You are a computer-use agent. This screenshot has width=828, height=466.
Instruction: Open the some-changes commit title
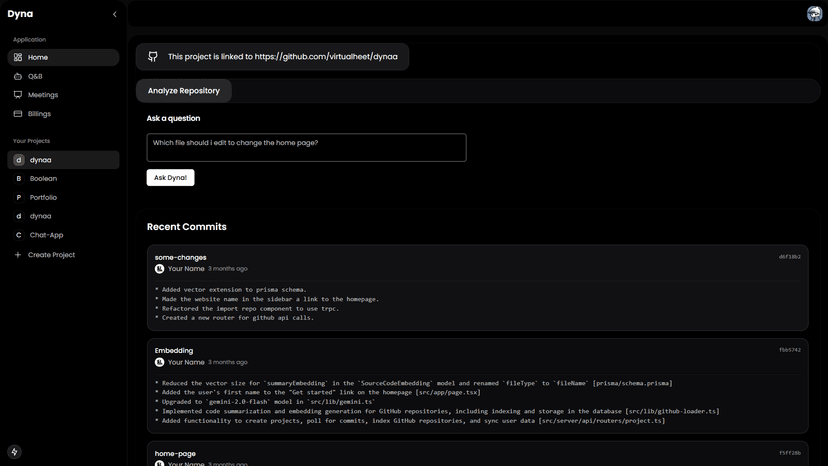point(181,257)
